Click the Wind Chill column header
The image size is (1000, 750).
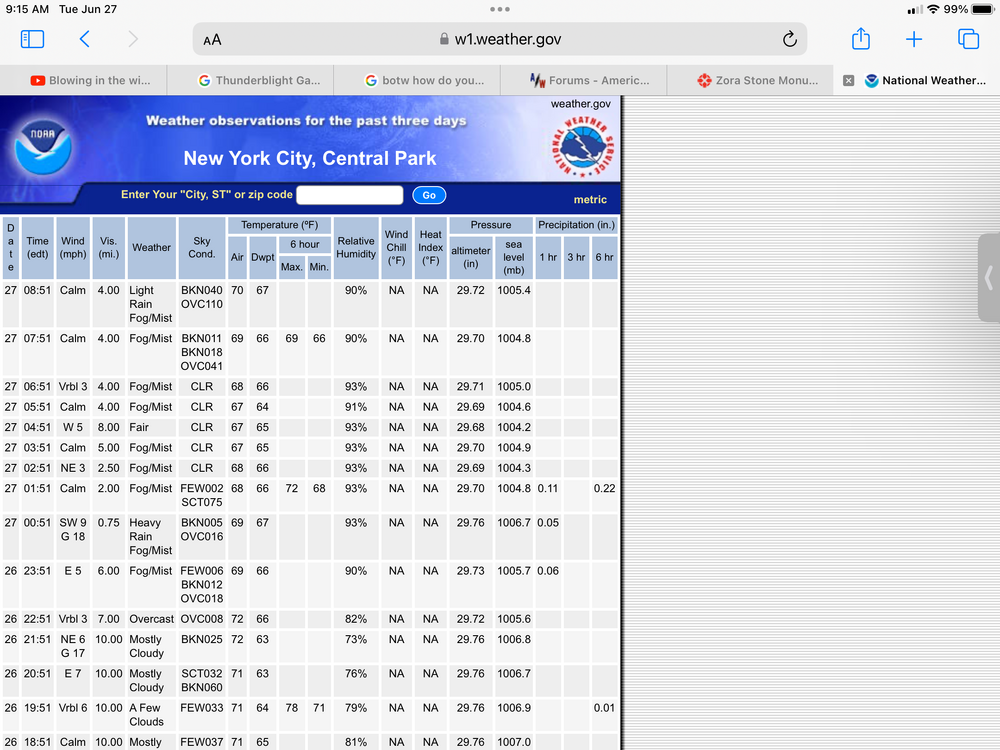pos(396,247)
